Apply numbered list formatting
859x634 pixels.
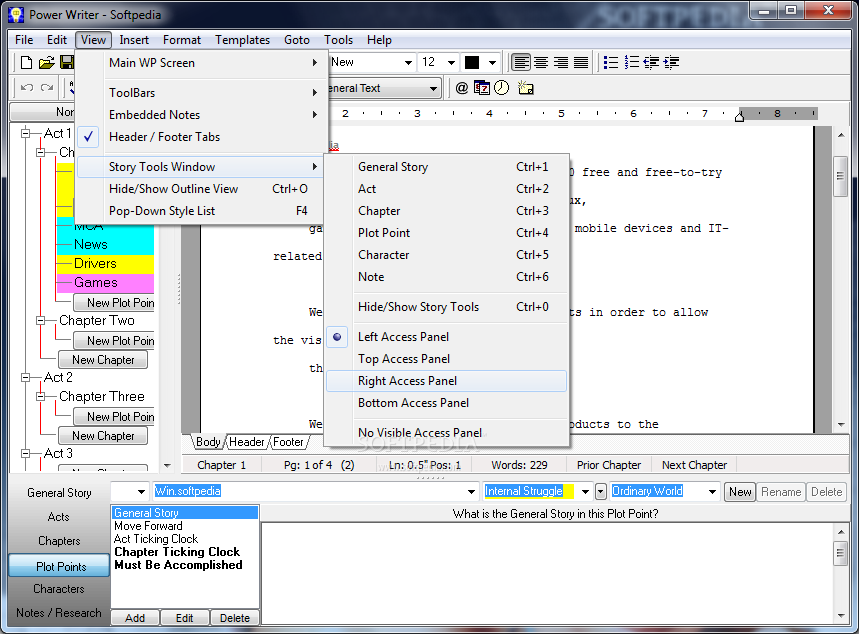631,62
